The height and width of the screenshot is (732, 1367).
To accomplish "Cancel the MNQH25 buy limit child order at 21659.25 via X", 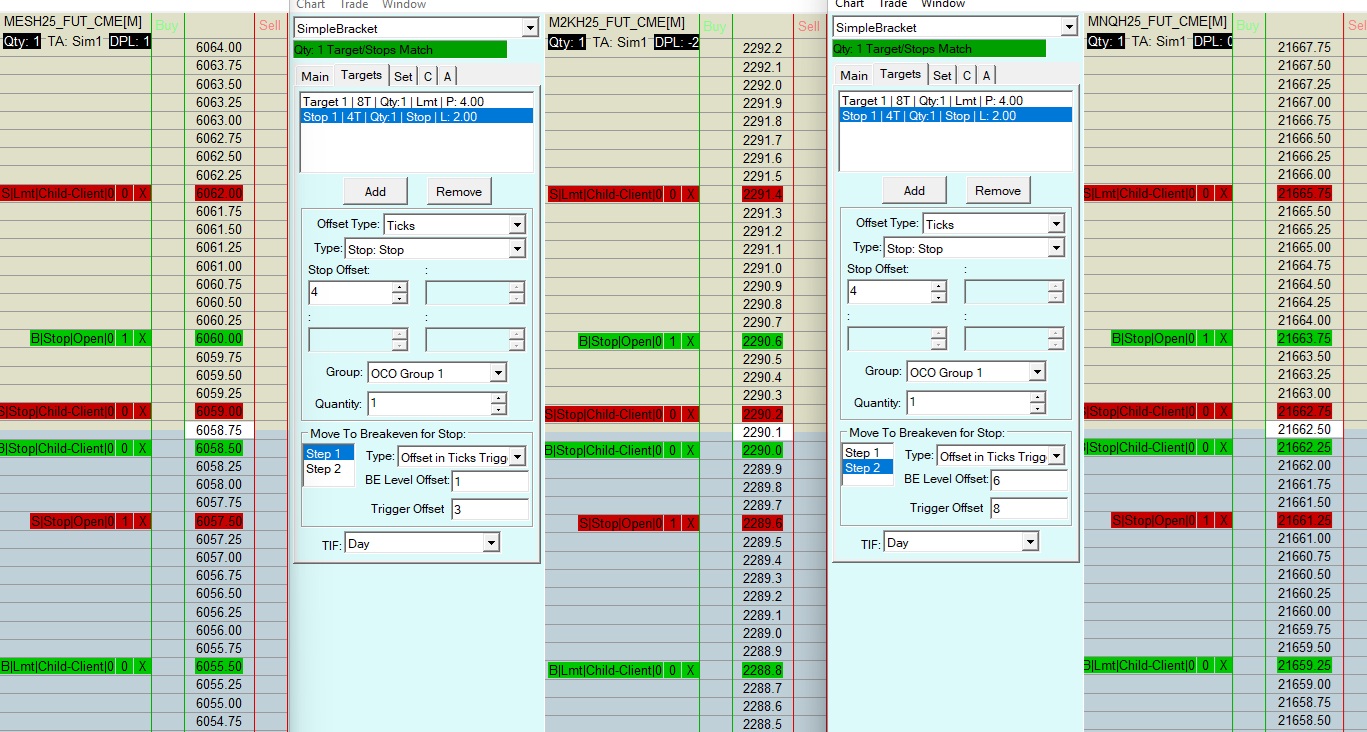I will click(1224, 665).
